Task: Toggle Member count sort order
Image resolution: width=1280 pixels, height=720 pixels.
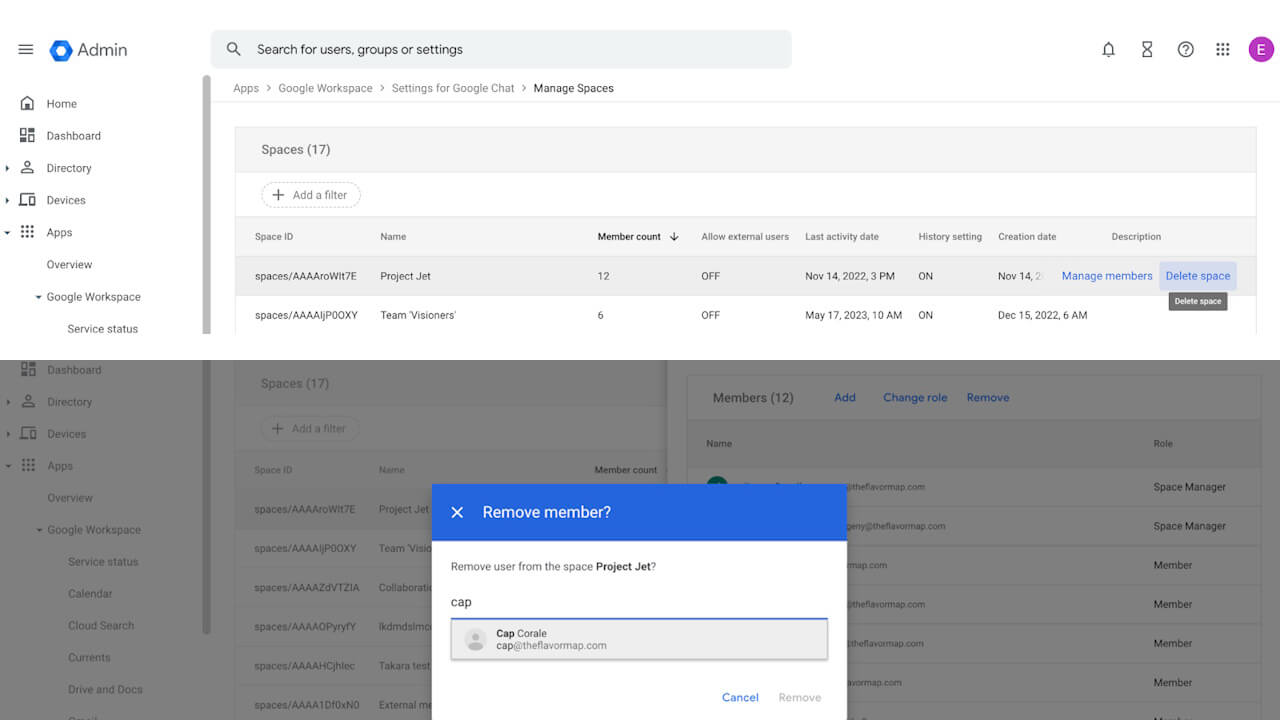Action: pos(674,236)
